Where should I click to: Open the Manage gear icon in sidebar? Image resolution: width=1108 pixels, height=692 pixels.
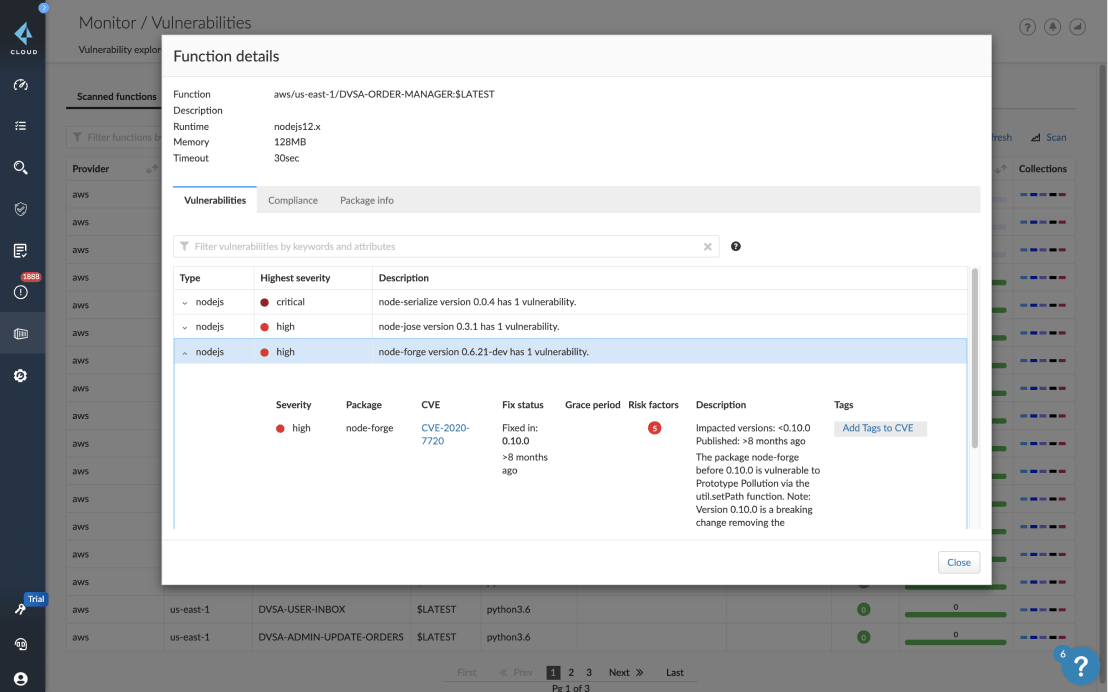pos(22,375)
